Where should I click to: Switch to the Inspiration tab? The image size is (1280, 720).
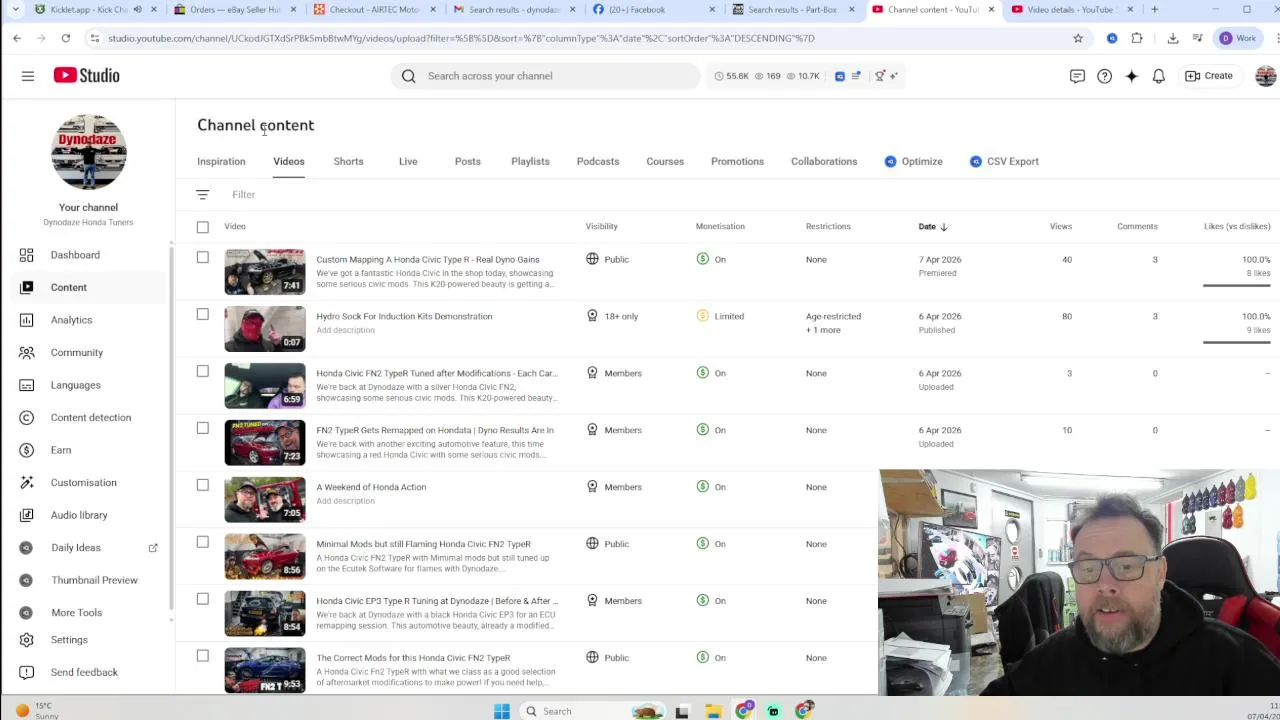click(x=221, y=161)
